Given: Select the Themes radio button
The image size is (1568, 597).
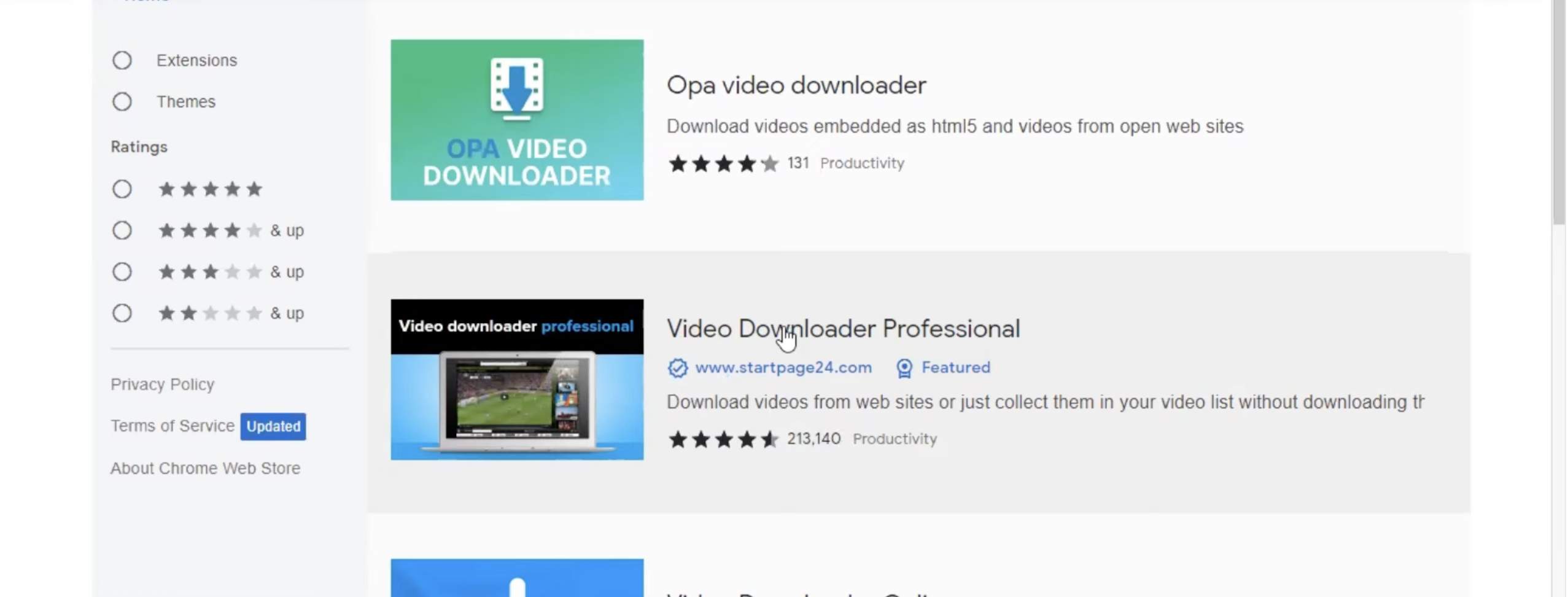Looking at the screenshot, I should 122,101.
